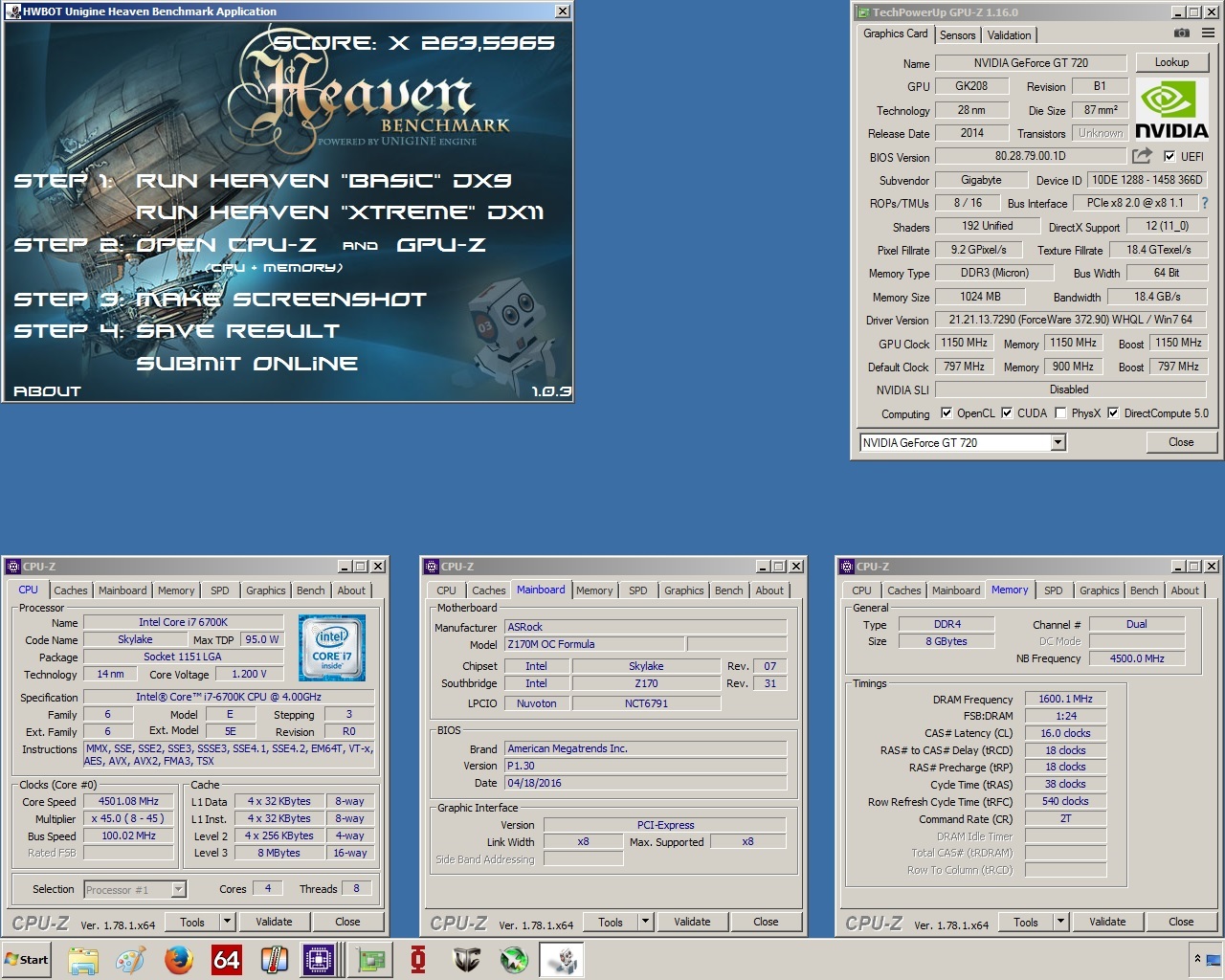This screenshot has width=1225, height=980.
Task: Select the Graphics Card tab in GPU-Z
Action: pyautogui.click(x=895, y=33)
